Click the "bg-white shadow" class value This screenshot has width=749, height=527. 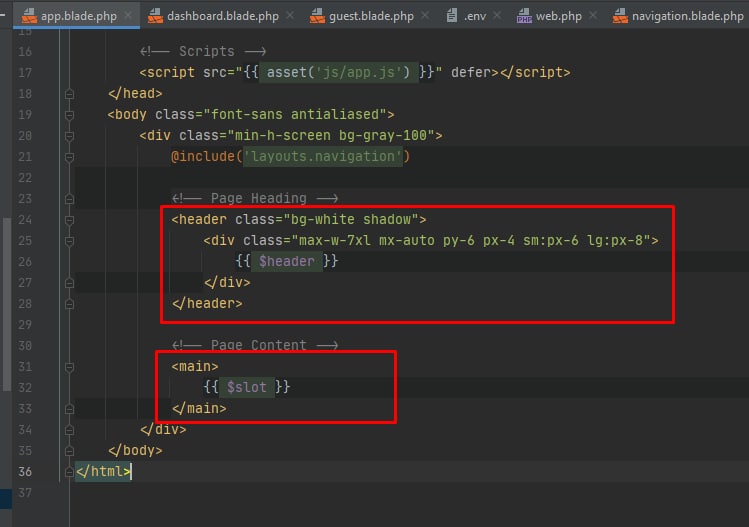coord(351,219)
